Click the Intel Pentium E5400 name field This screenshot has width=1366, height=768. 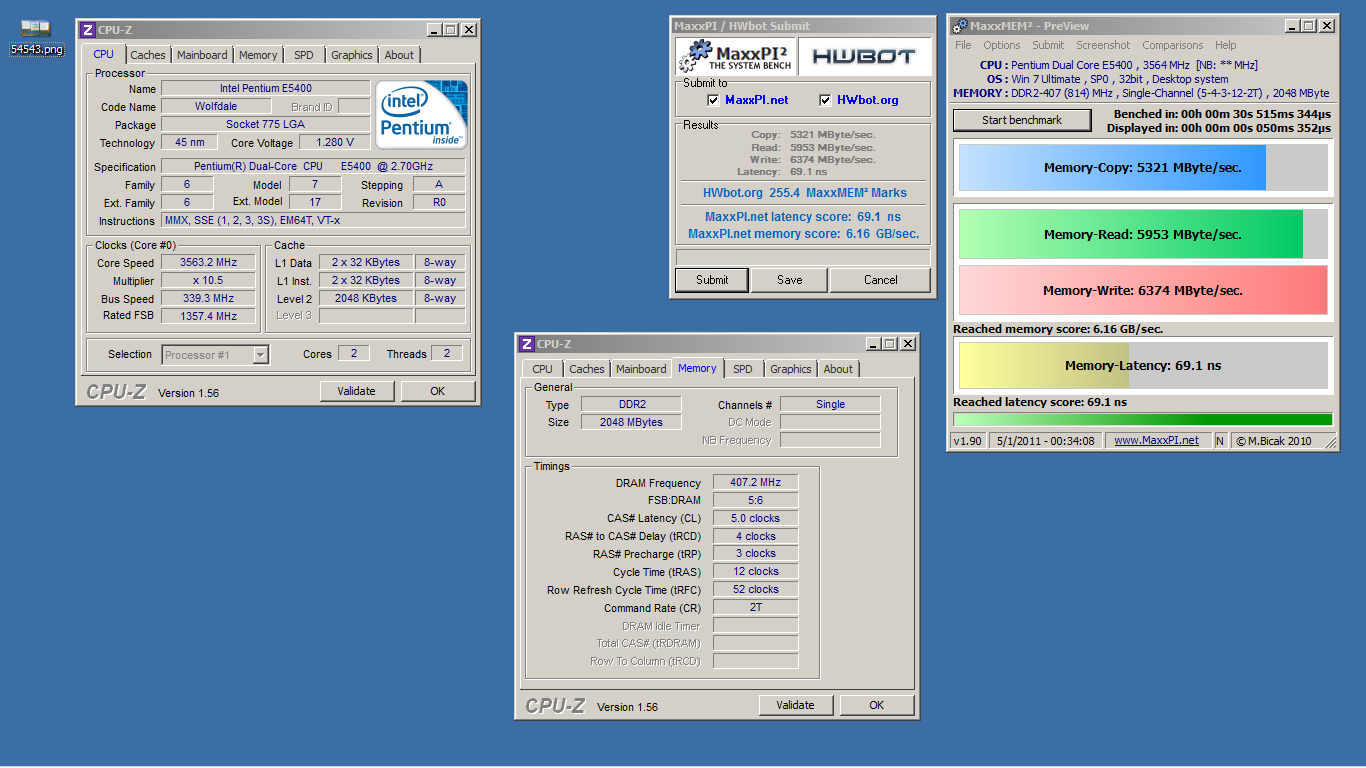[266, 89]
